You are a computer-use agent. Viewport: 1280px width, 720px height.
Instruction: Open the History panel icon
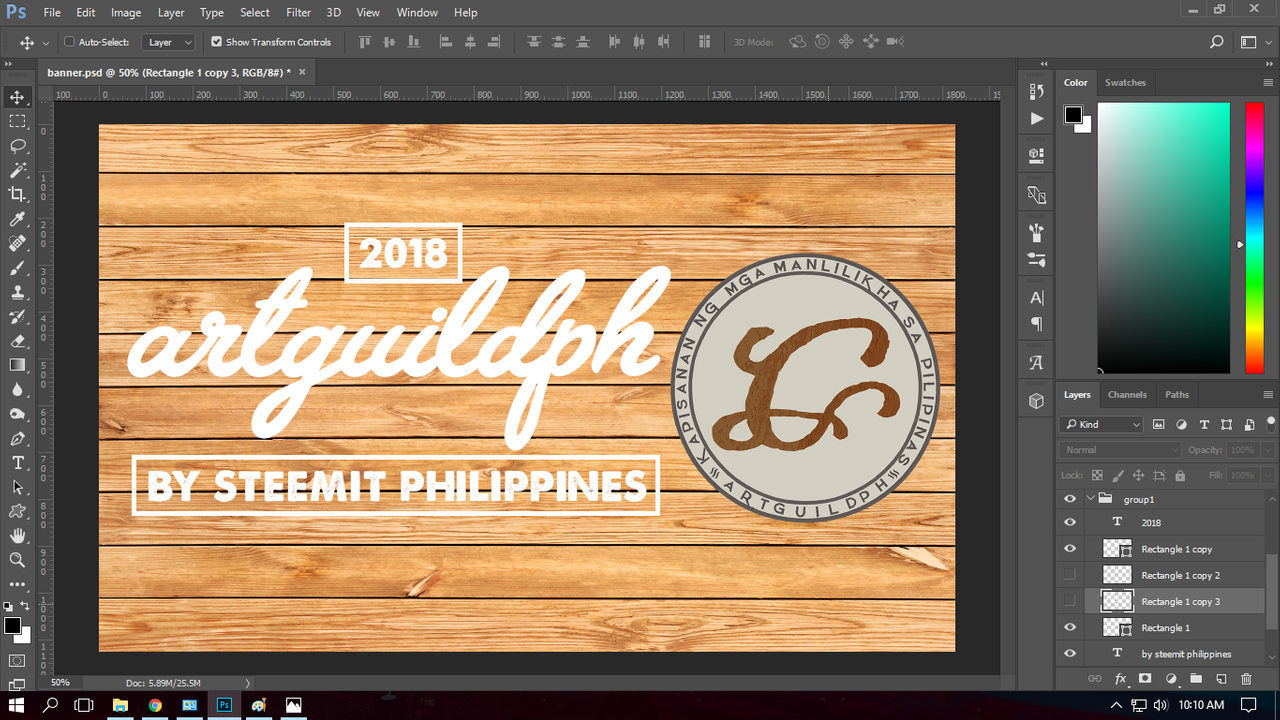click(1036, 91)
